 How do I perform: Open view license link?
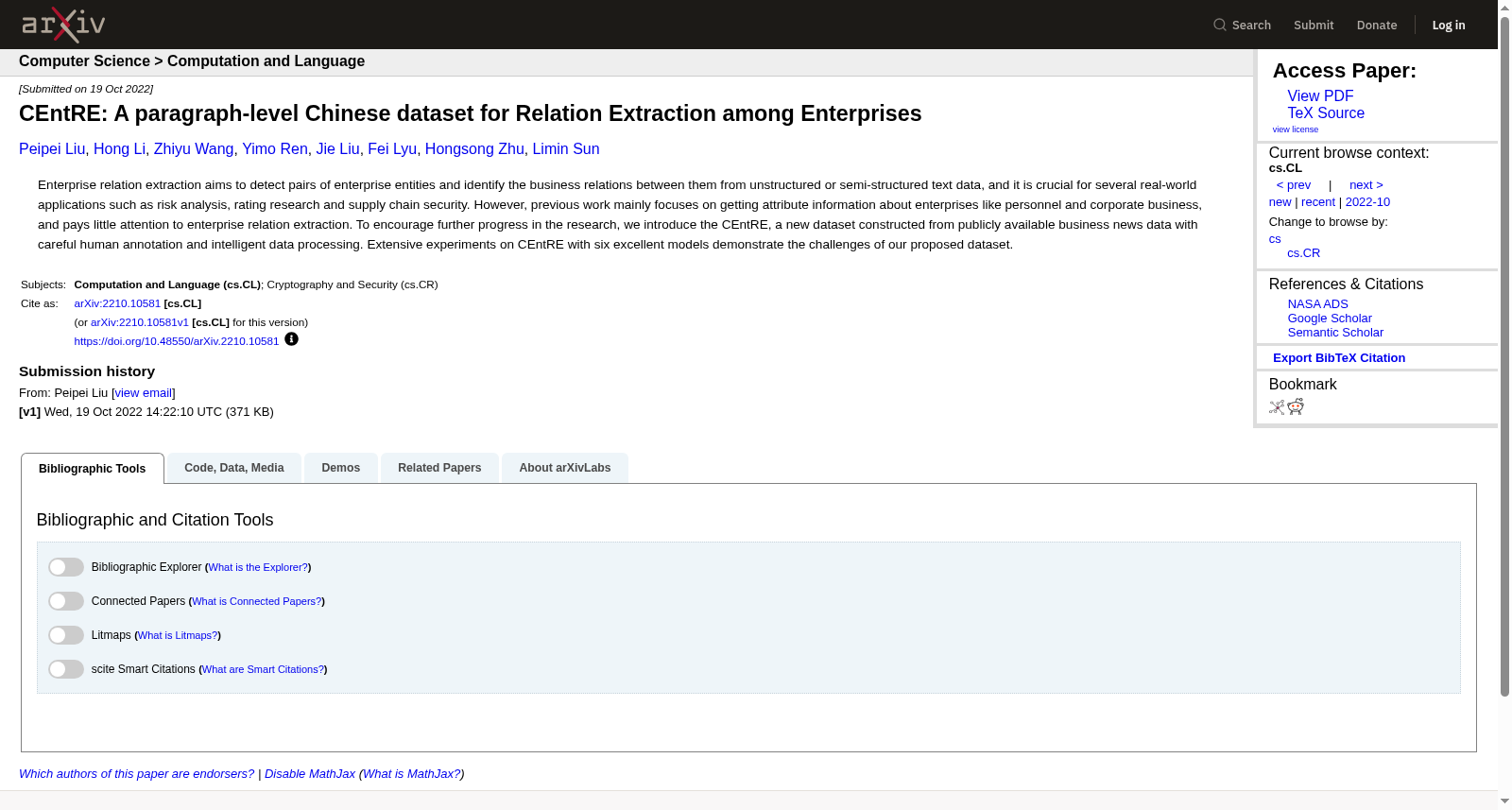pyautogui.click(x=1296, y=129)
